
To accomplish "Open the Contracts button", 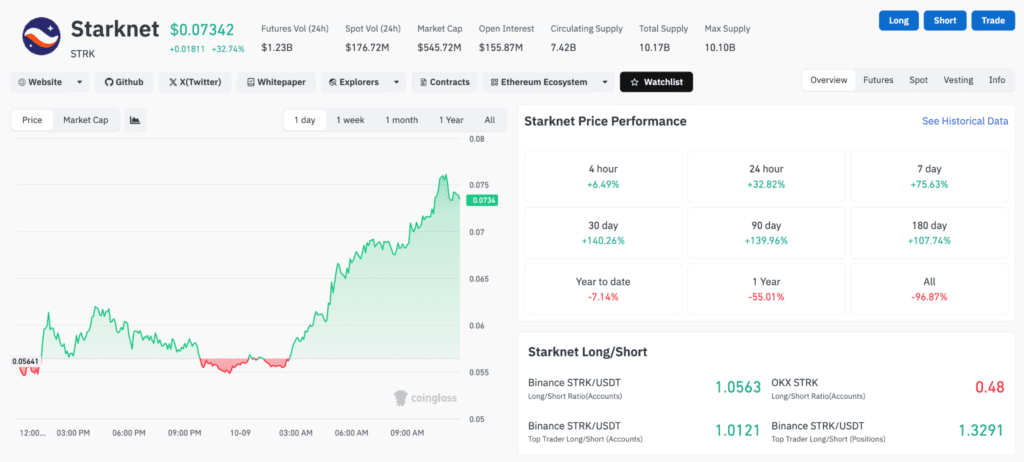I will 445,82.
